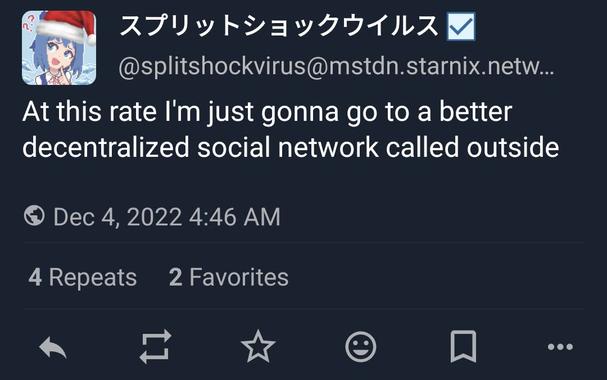The height and width of the screenshot is (380, 607).
Task: Click the checkmark badge beside the display name
Action: pyautogui.click(x=461, y=26)
